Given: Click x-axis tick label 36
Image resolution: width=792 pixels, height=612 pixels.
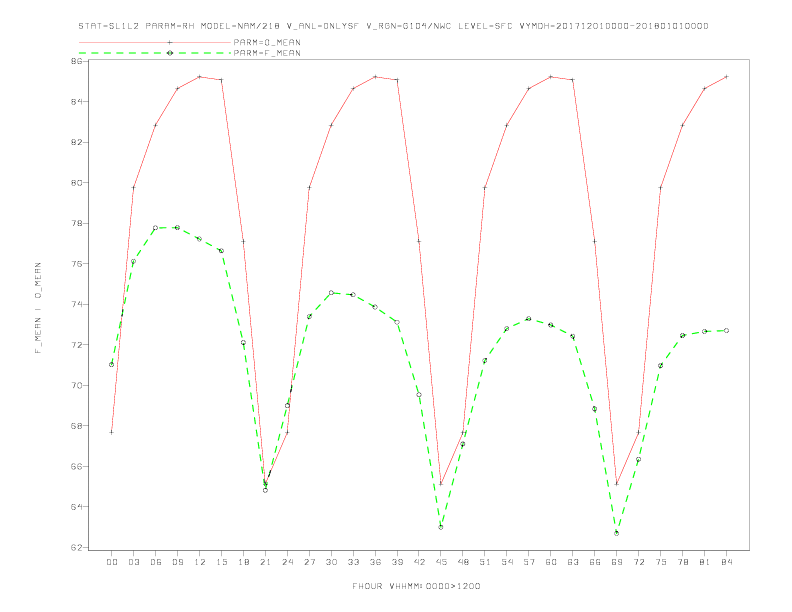Looking at the screenshot, I should coord(375,562).
